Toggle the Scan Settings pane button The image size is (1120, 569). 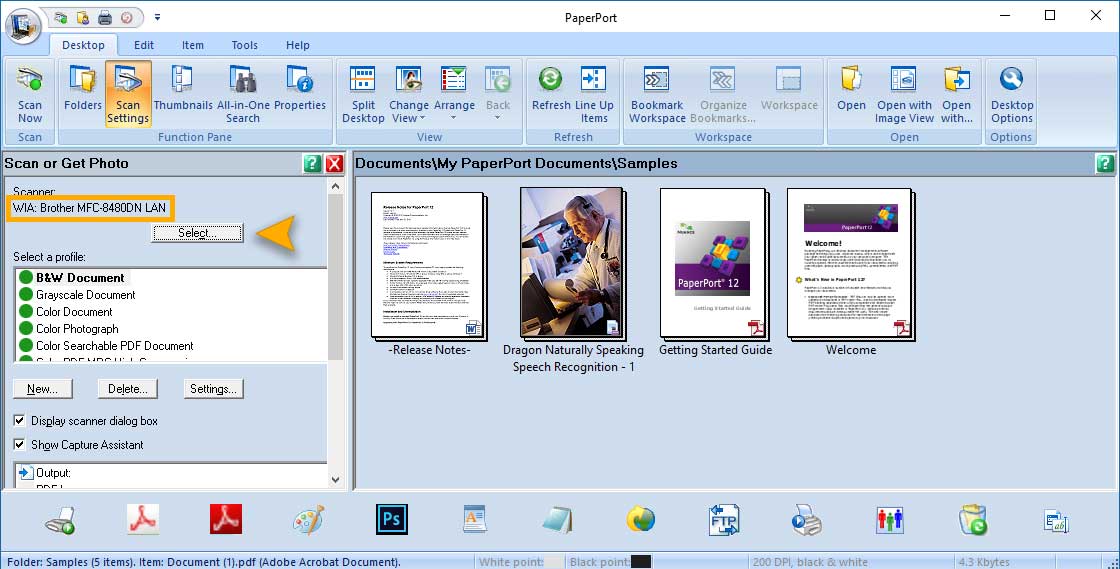[x=128, y=94]
